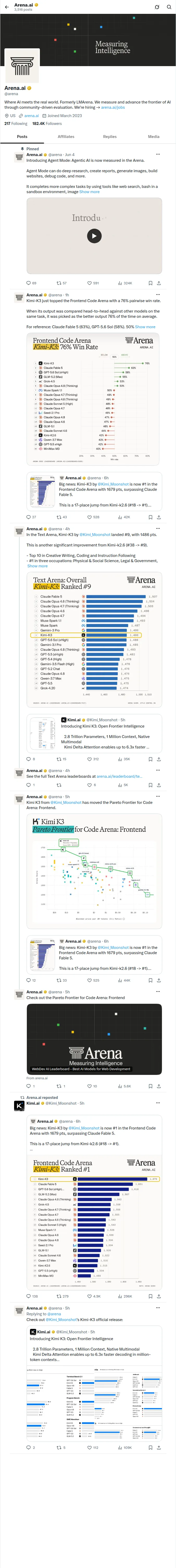Share the pinned post via share icon
Screen dimensions: 176x1568
coord(159,283)
